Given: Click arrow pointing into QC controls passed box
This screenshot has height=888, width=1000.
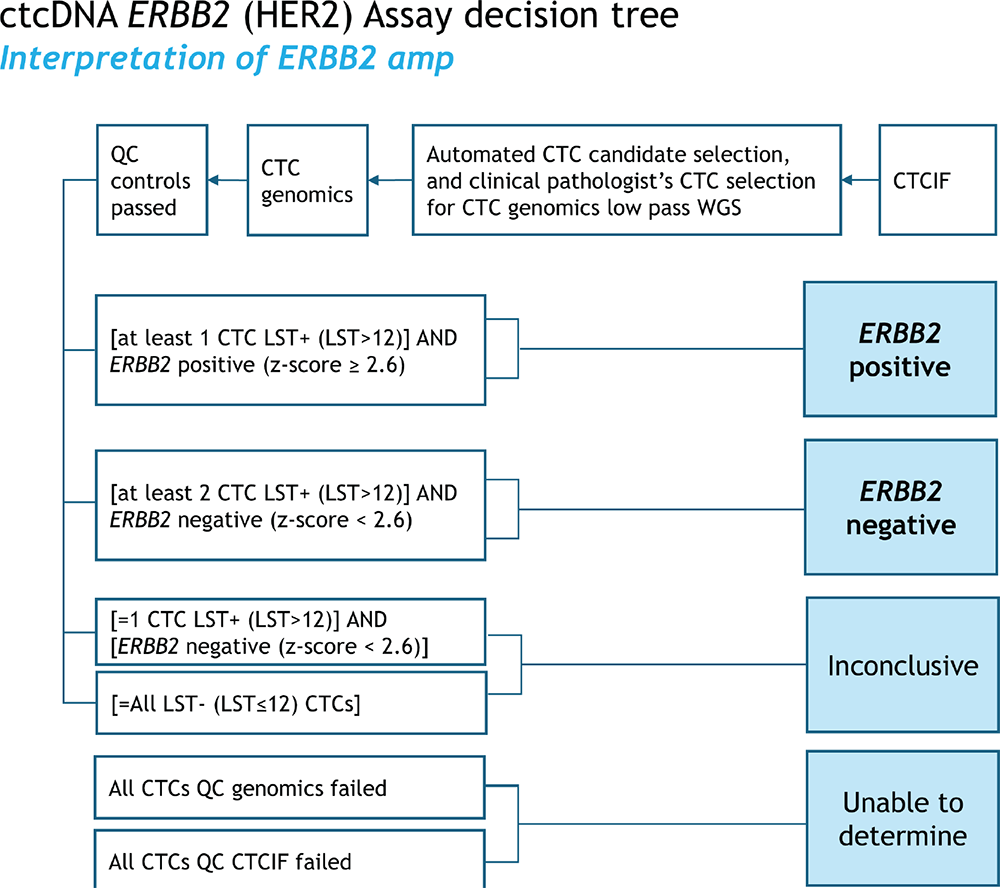Looking at the screenshot, I should (228, 181).
